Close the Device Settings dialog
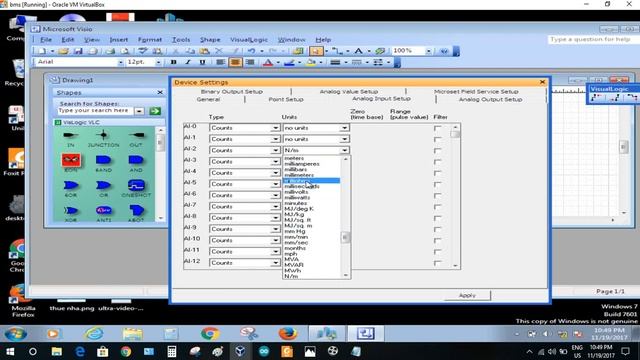Screen dimensions: 640x360 pyautogui.click(x=542, y=82)
